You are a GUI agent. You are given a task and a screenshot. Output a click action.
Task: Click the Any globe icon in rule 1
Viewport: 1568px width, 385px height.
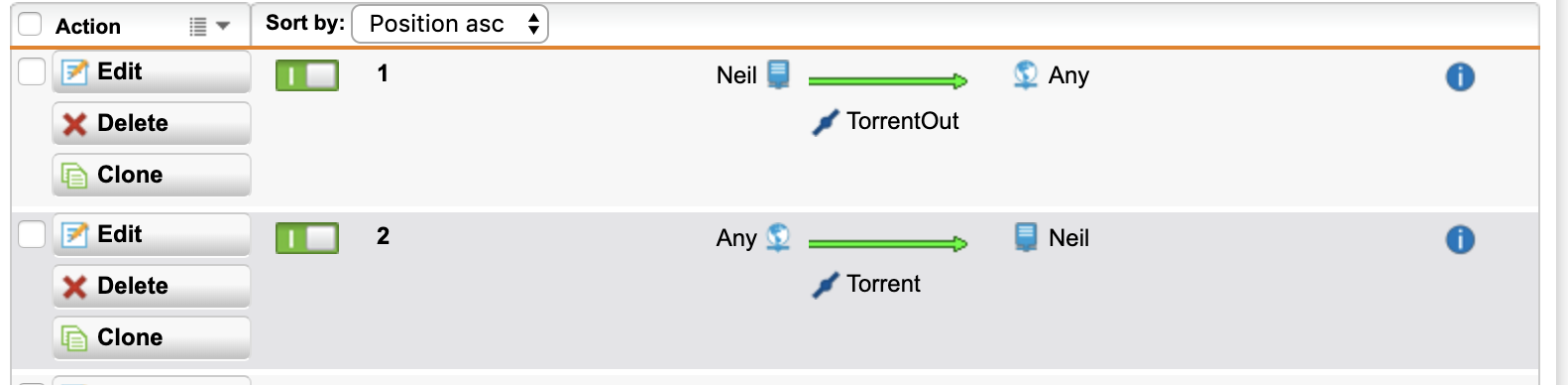pyautogui.click(x=1026, y=74)
